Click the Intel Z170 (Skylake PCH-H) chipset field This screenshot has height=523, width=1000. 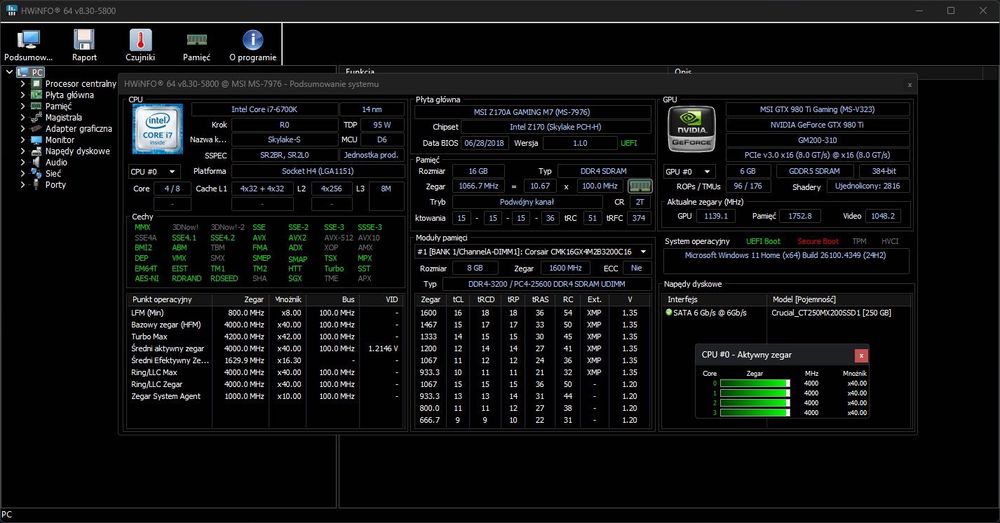tap(555, 127)
